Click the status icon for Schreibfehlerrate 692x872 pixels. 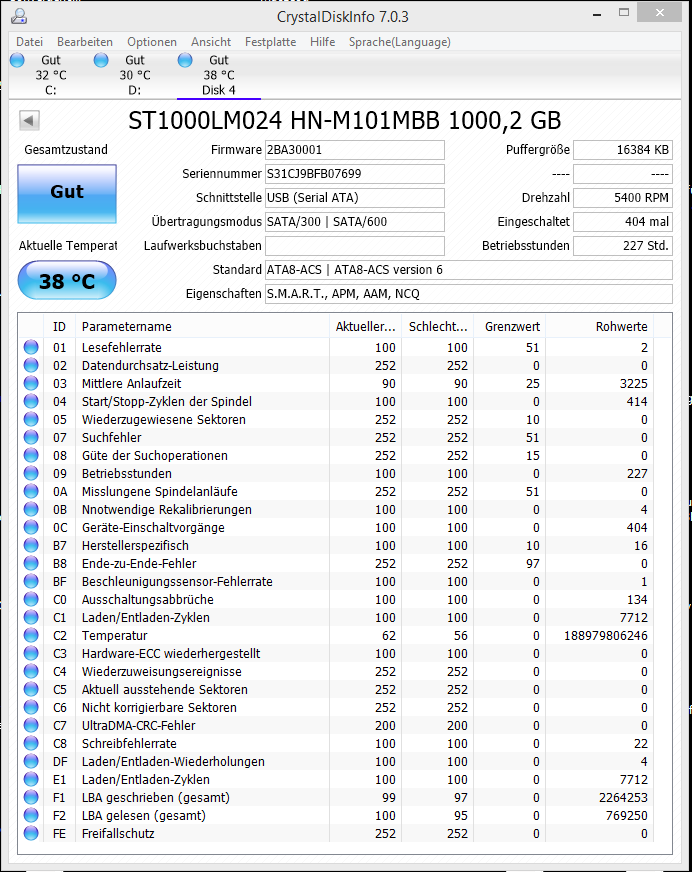click(30, 743)
